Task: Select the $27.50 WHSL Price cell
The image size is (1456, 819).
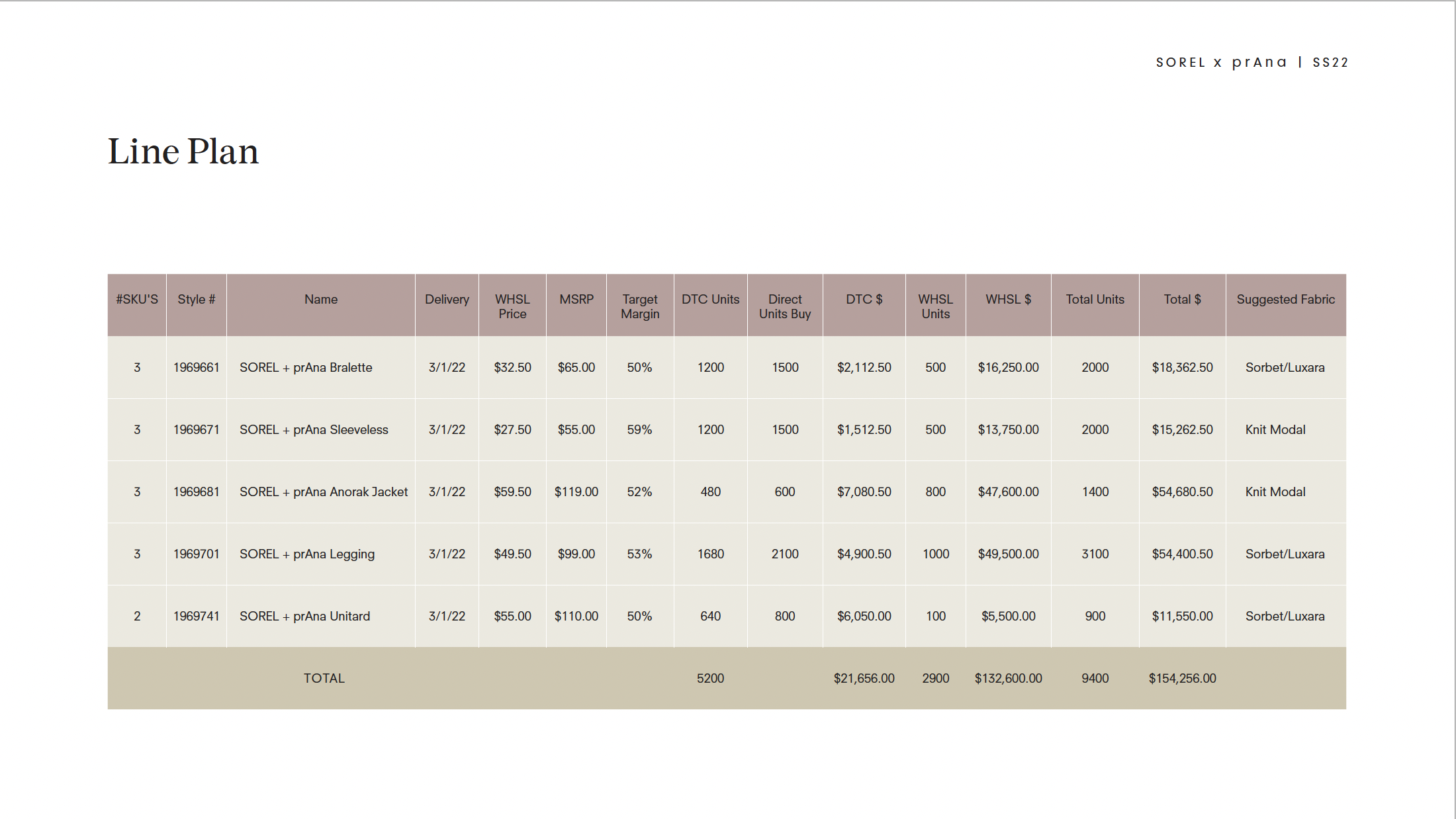Action: point(512,429)
